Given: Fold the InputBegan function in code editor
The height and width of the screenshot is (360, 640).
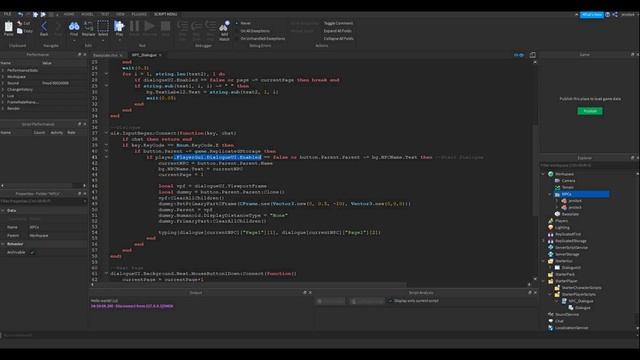Looking at the screenshot, I should pyautogui.click(x=106, y=133).
